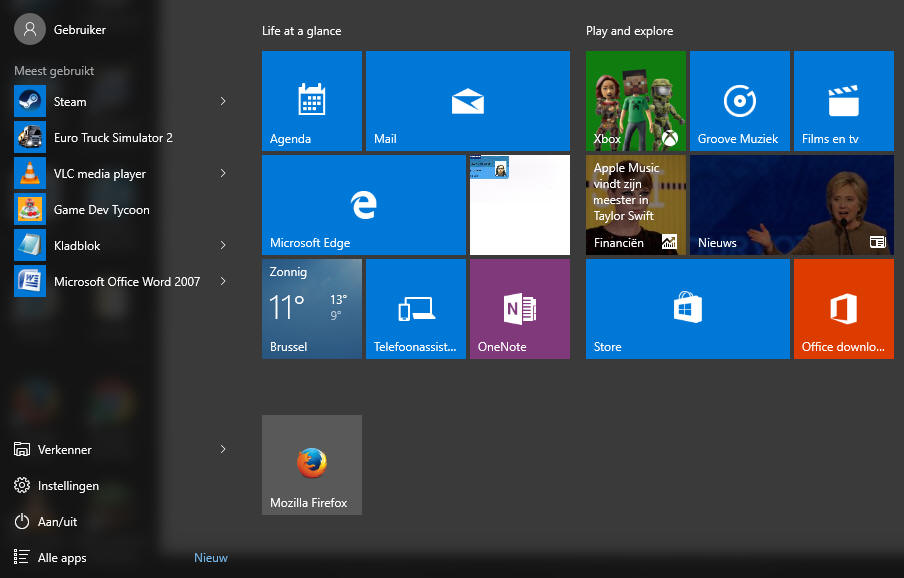904x578 pixels.
Task: Open the Store tile
Action: [x=688, y=309]
